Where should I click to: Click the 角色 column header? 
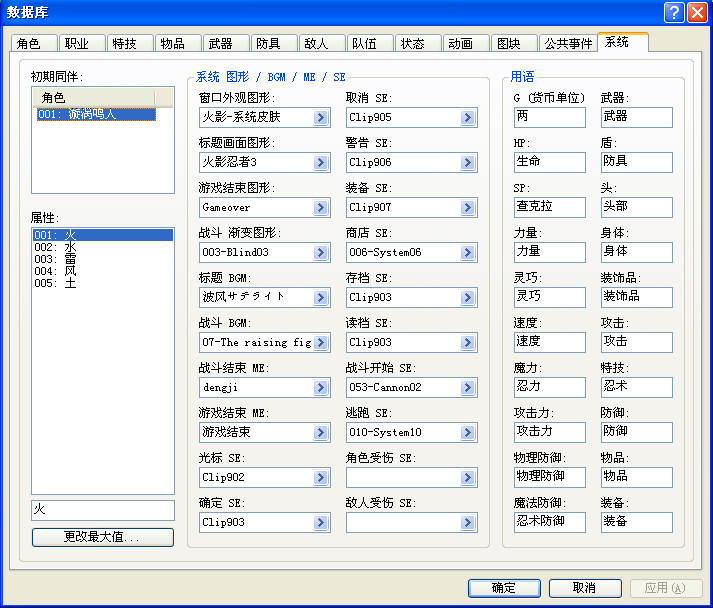[x=94, y=97]
